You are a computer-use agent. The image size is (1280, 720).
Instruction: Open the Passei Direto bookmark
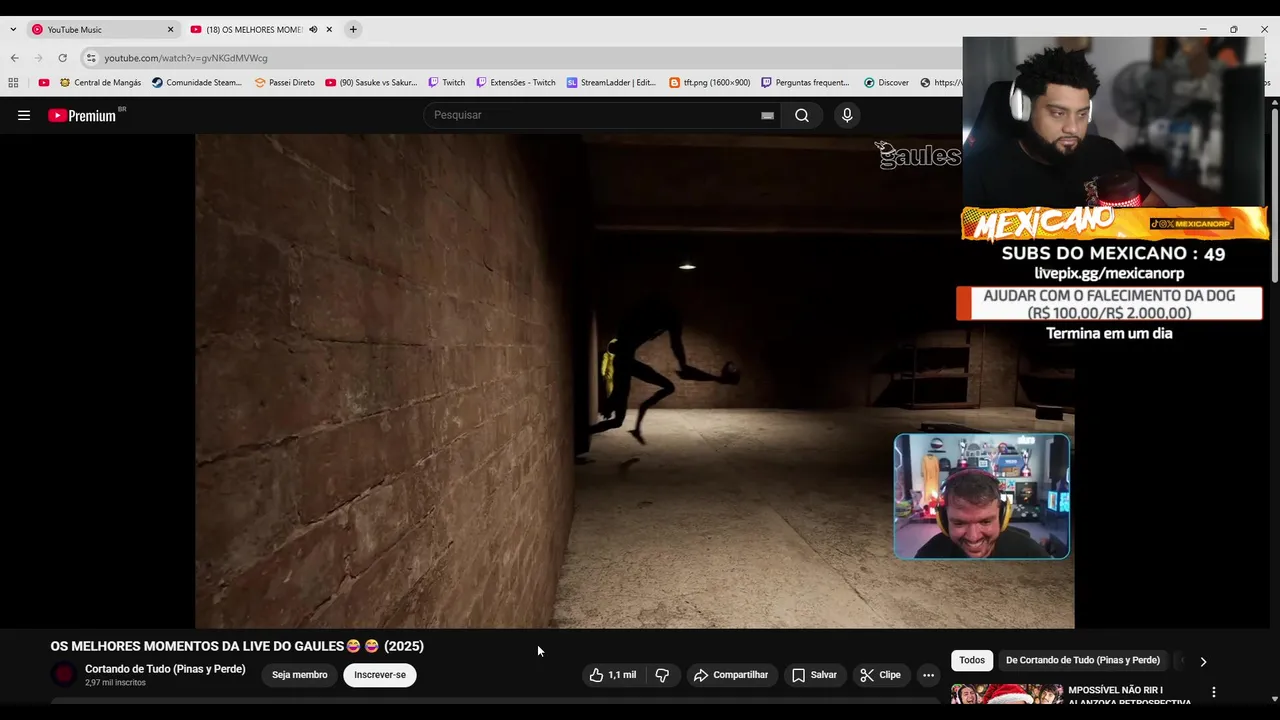(285, 83)
